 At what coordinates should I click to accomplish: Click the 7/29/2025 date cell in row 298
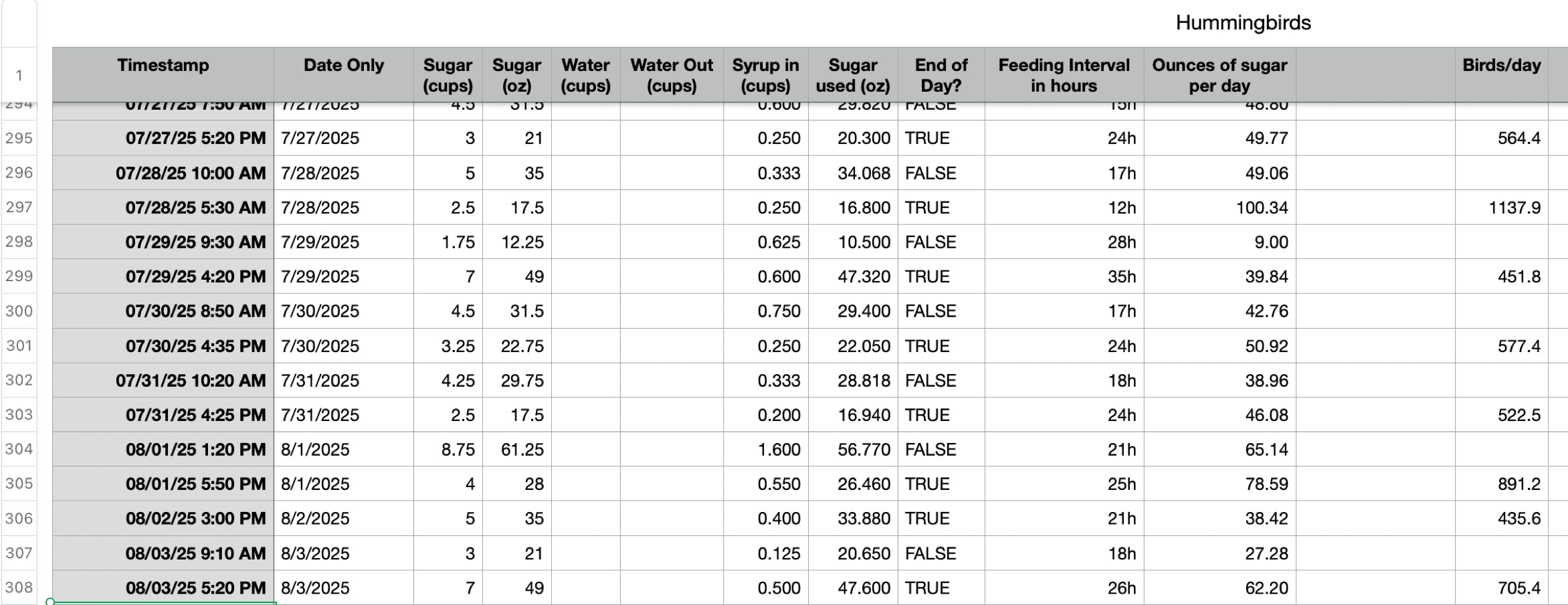[344, 242]
